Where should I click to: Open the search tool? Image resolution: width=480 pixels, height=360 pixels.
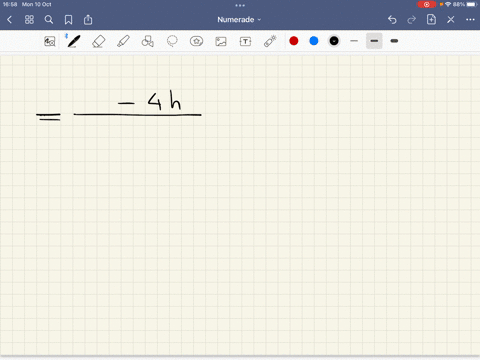(49, 20)
